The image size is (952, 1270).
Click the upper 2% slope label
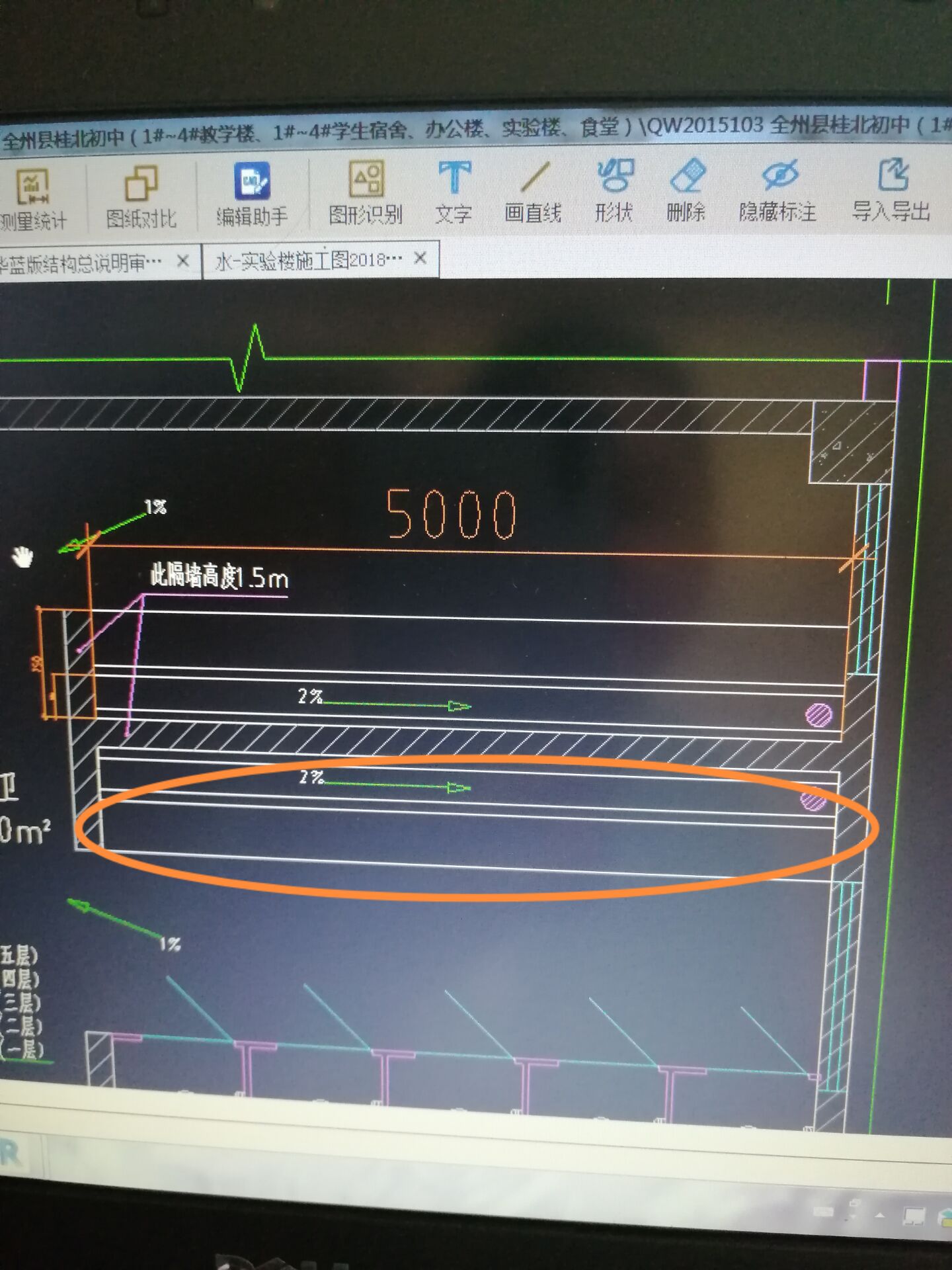[x=309, y=697]
